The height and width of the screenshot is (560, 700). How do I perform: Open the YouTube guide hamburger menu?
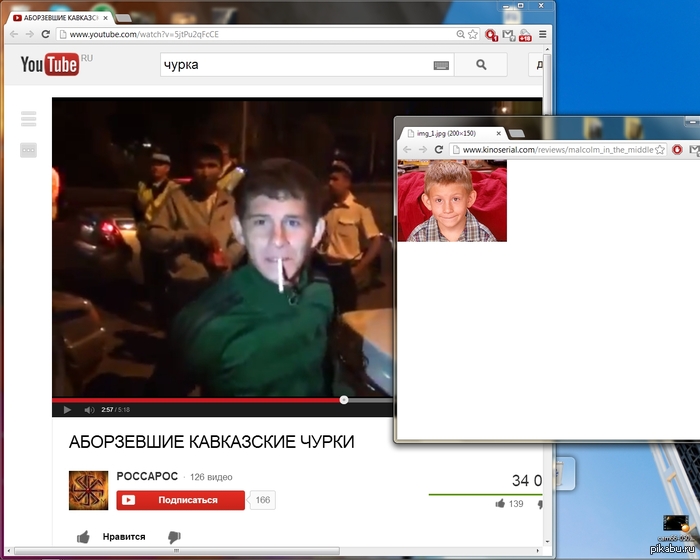pyautogui.click(x=28, y=119)
